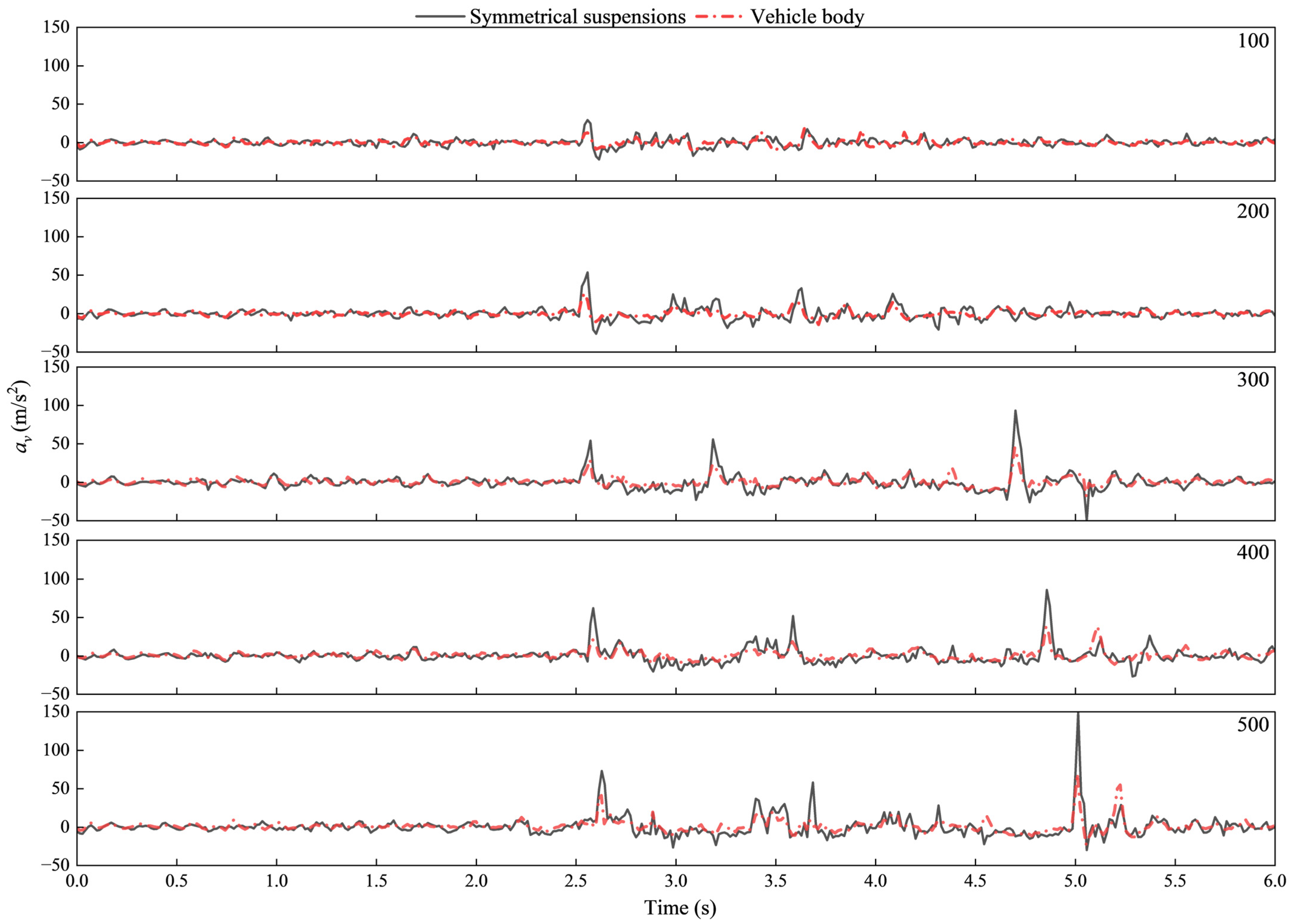Click x-axis tick label '4.0'

point(875,881)
